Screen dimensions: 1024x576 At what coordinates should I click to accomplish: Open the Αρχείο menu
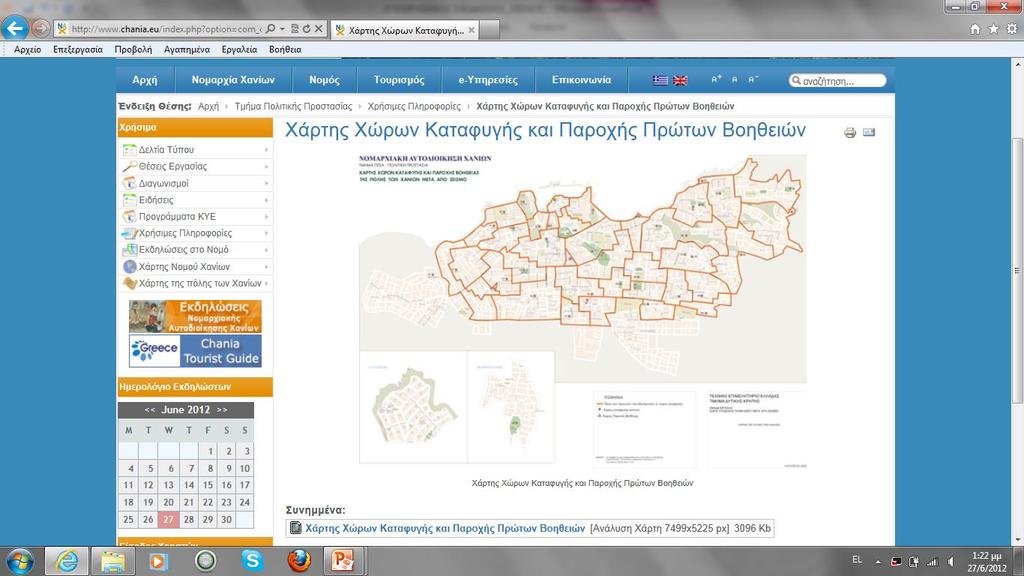click(x=27, y=50)
